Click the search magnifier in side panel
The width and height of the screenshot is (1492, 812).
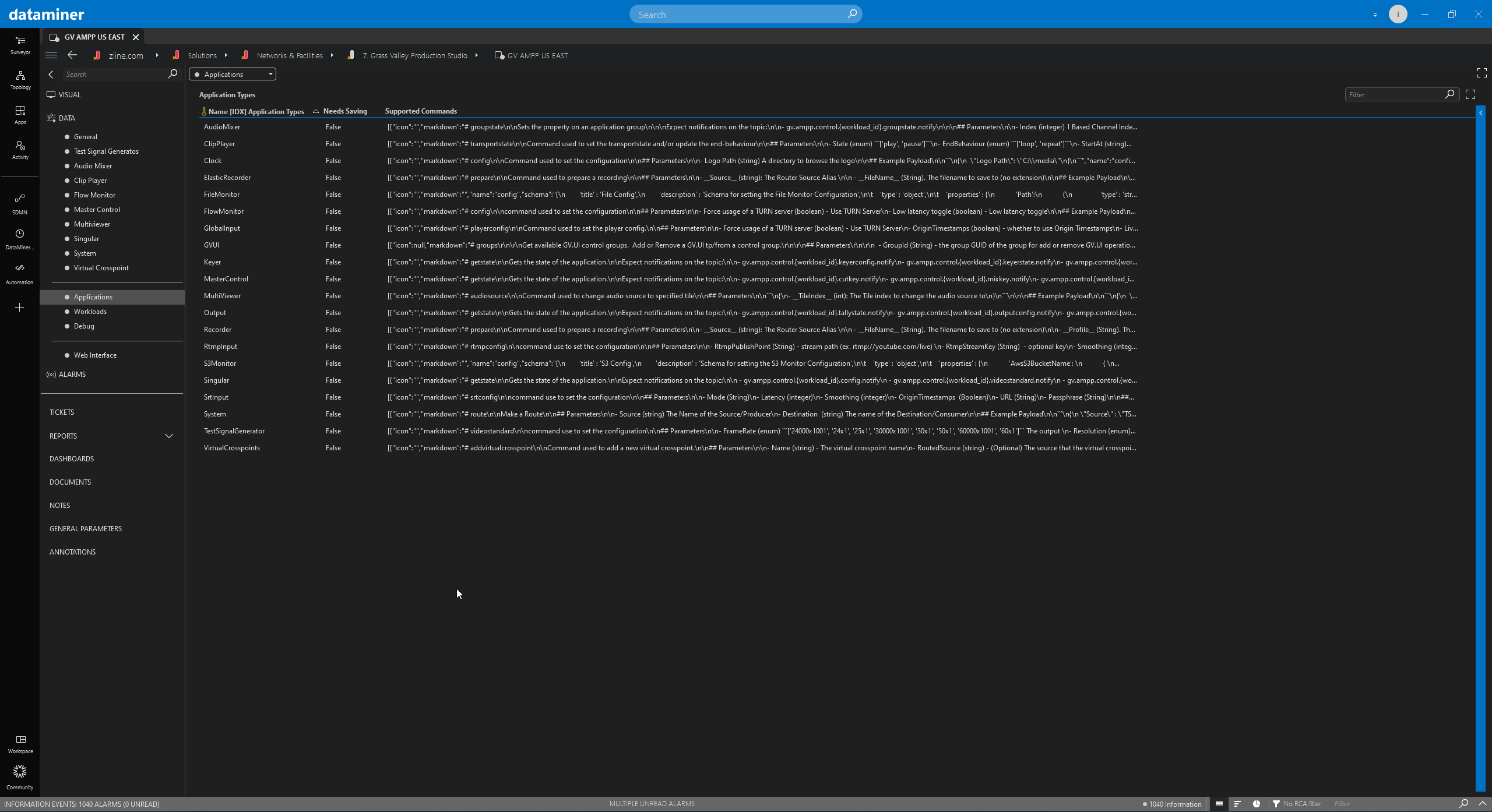pyautogui.click(x=173, y=74)
